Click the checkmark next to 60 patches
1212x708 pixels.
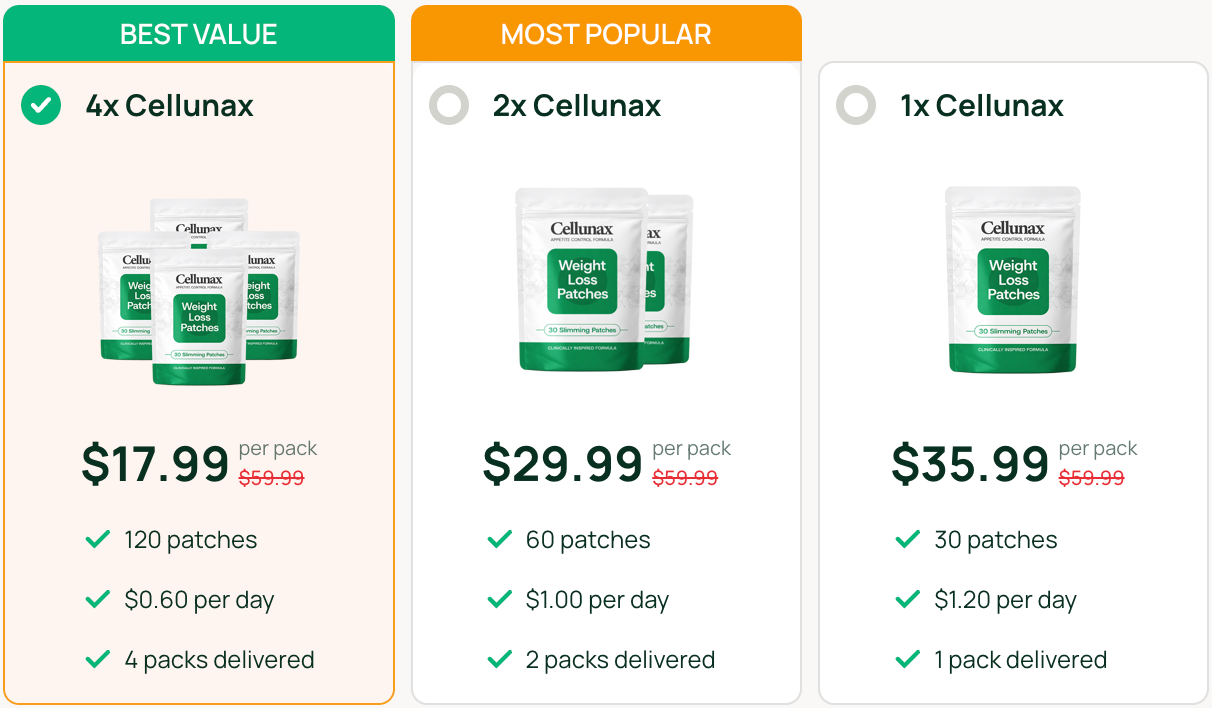coord(499,539)
